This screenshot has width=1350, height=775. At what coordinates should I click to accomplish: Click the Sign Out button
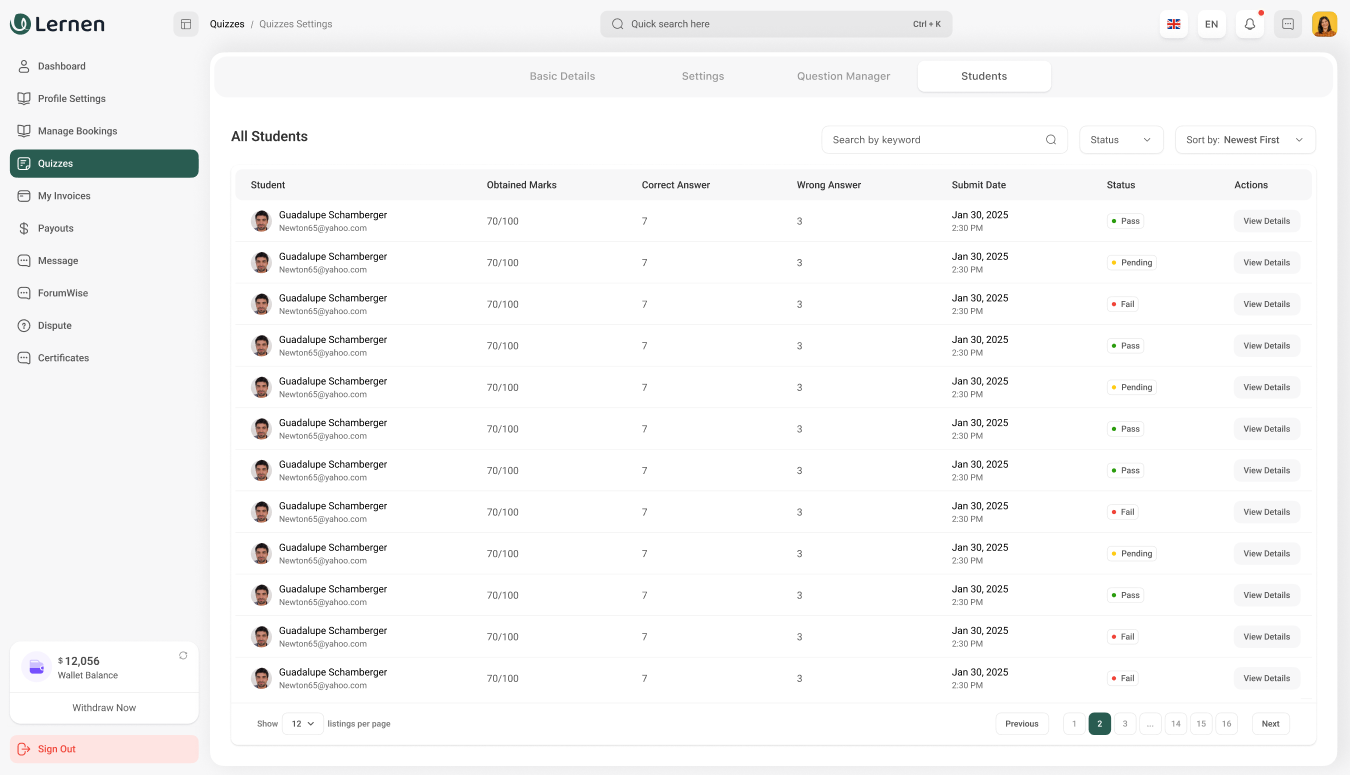click(x=104, y=749)
